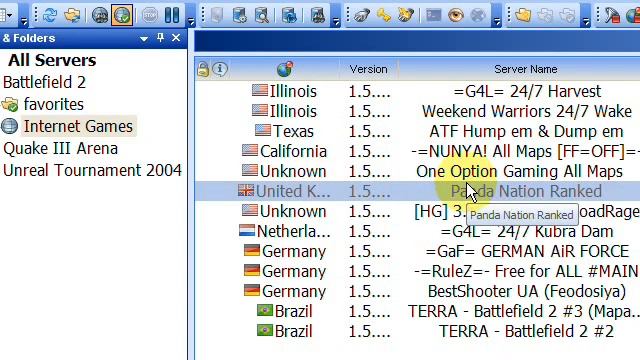Viewport: 640px width, 360px height.
Task: Select the TERRA - Battlefield 2 #2 server
Action: point(527,331)
